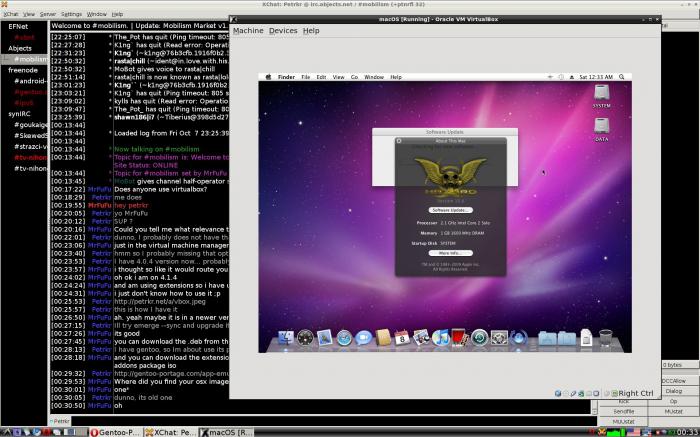Open the DATA drive on the desktop
This screenshot has height=437, width=700.
coord(601,129)
